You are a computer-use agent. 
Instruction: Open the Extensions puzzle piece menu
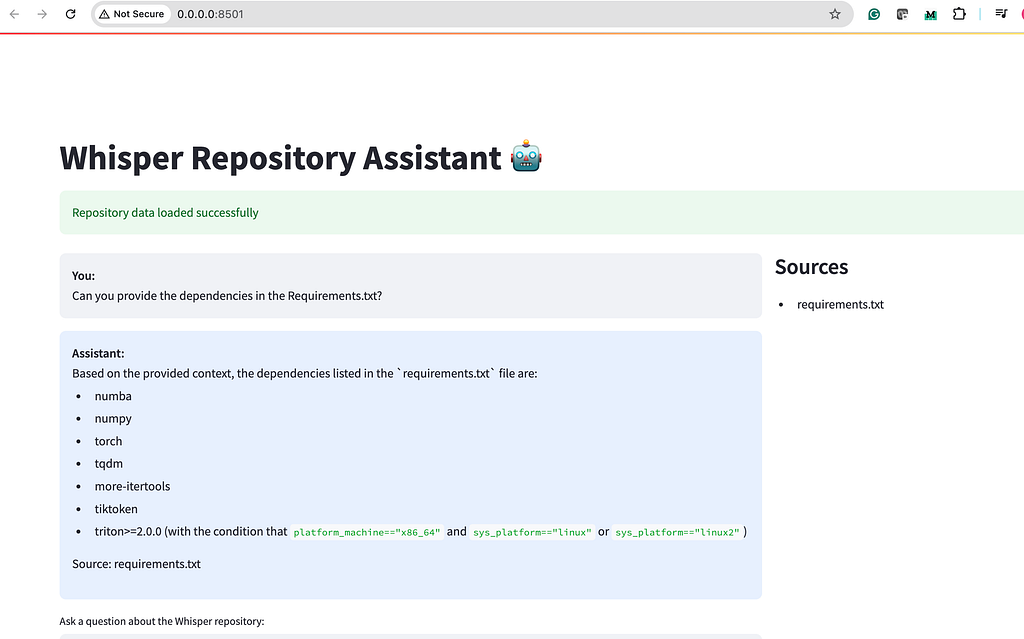click(959, 14)
